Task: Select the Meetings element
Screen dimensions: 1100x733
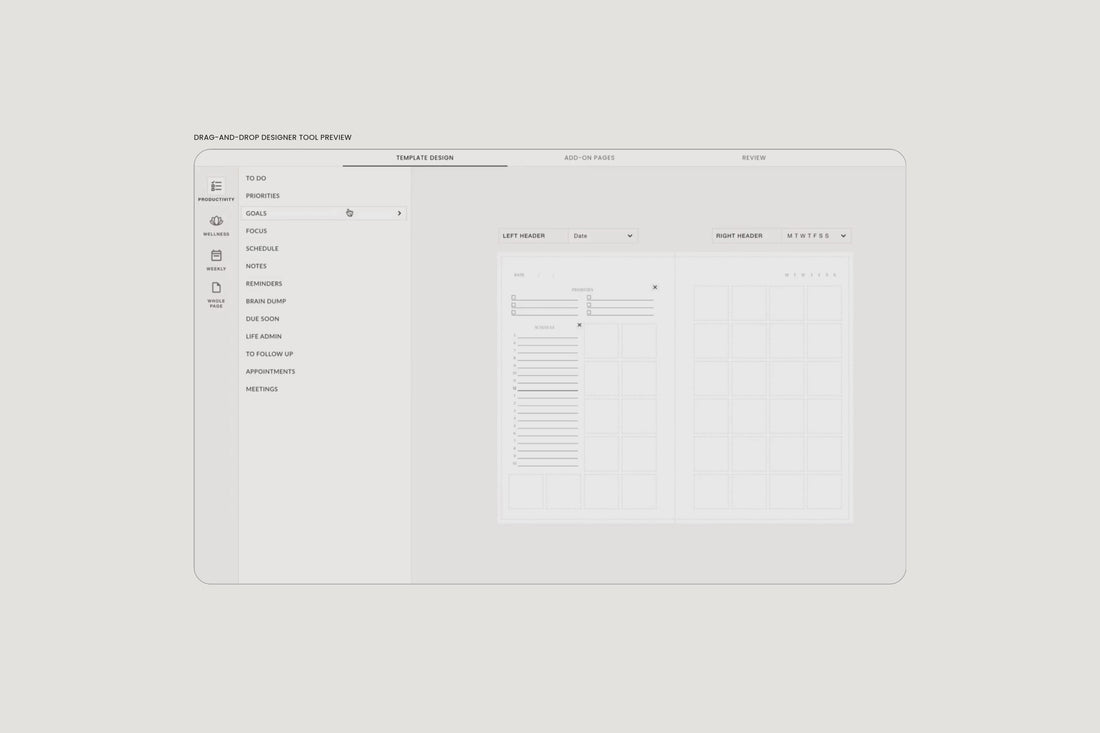Action: pos(261,388)
